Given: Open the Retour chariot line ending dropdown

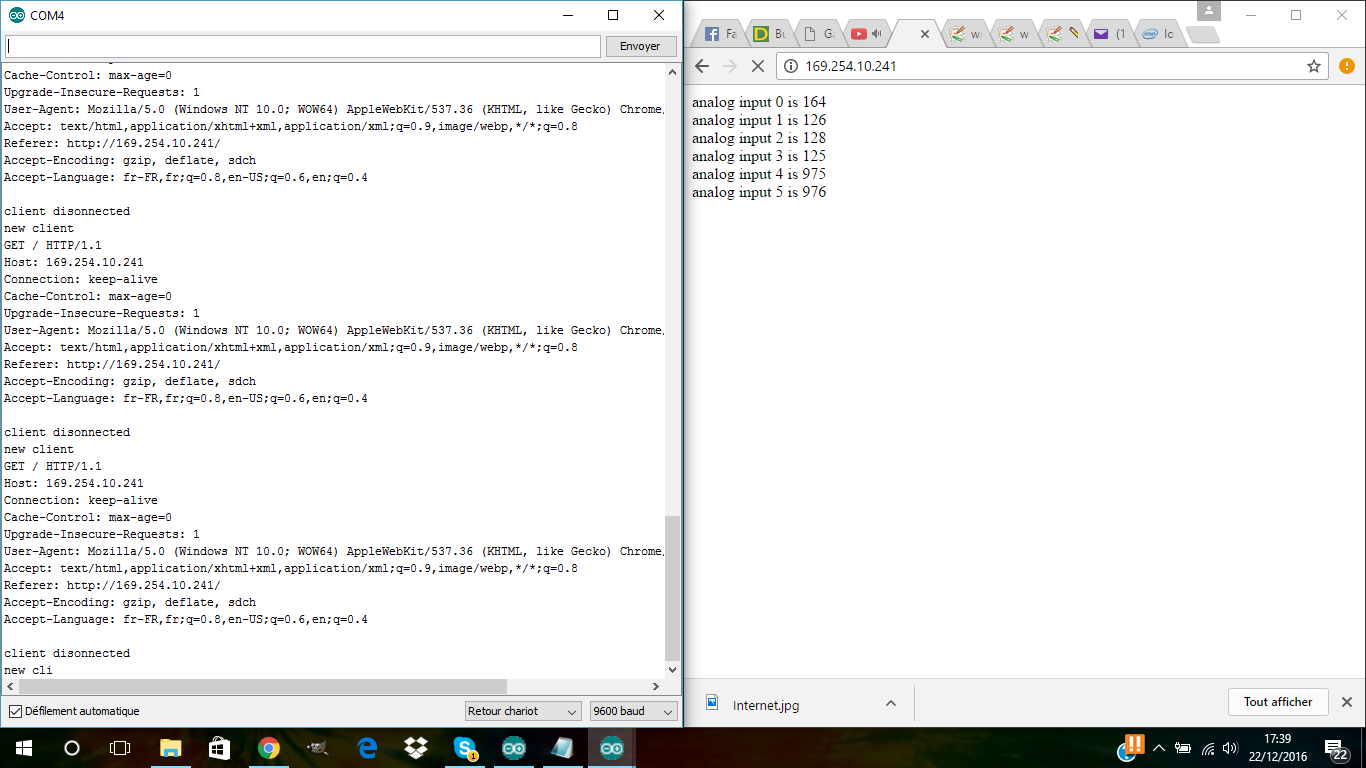Looking at the screenshot, I should [522, 711].
